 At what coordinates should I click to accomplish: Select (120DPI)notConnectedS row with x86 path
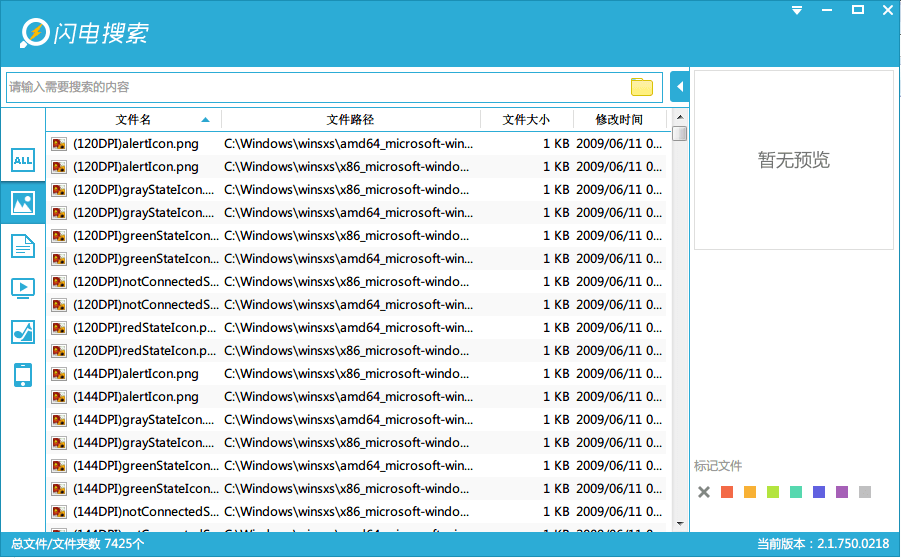(x=356, y=282)
